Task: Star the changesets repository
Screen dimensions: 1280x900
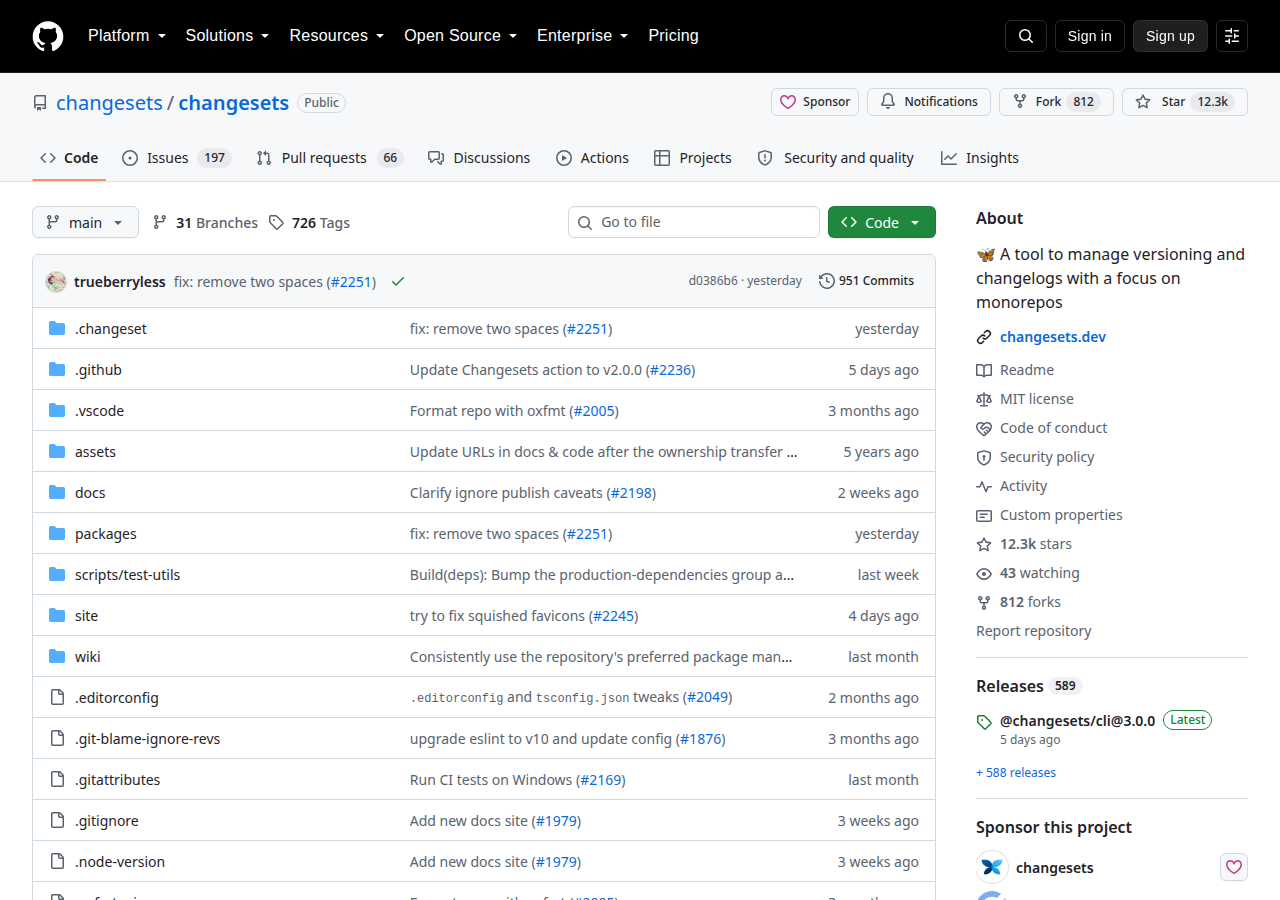Action: pos(1185,102)
